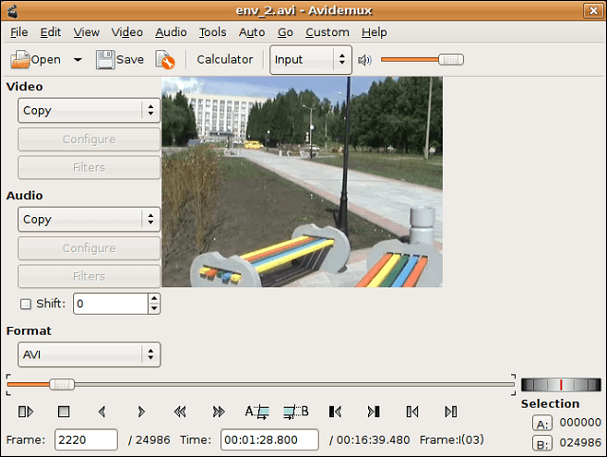Jump to next keyframe double arrow
The height and width of the screenshot is (457, 607).
[219, 411]
